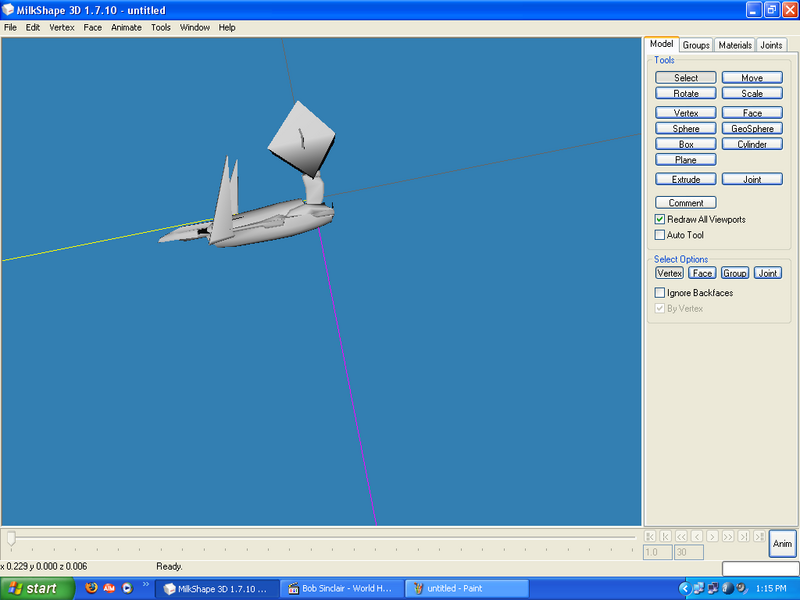
Task: Play forward double-arrow button
Action: click(728, 536)
